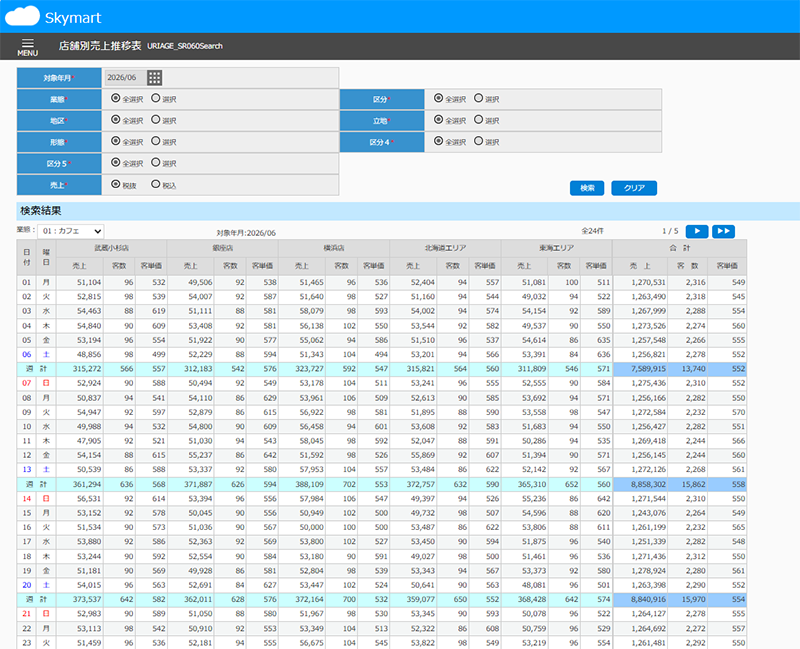The width and height of the screenshot is (800, 649).
Task: Jump to last page double-arrow
Action: pos(723,231)
